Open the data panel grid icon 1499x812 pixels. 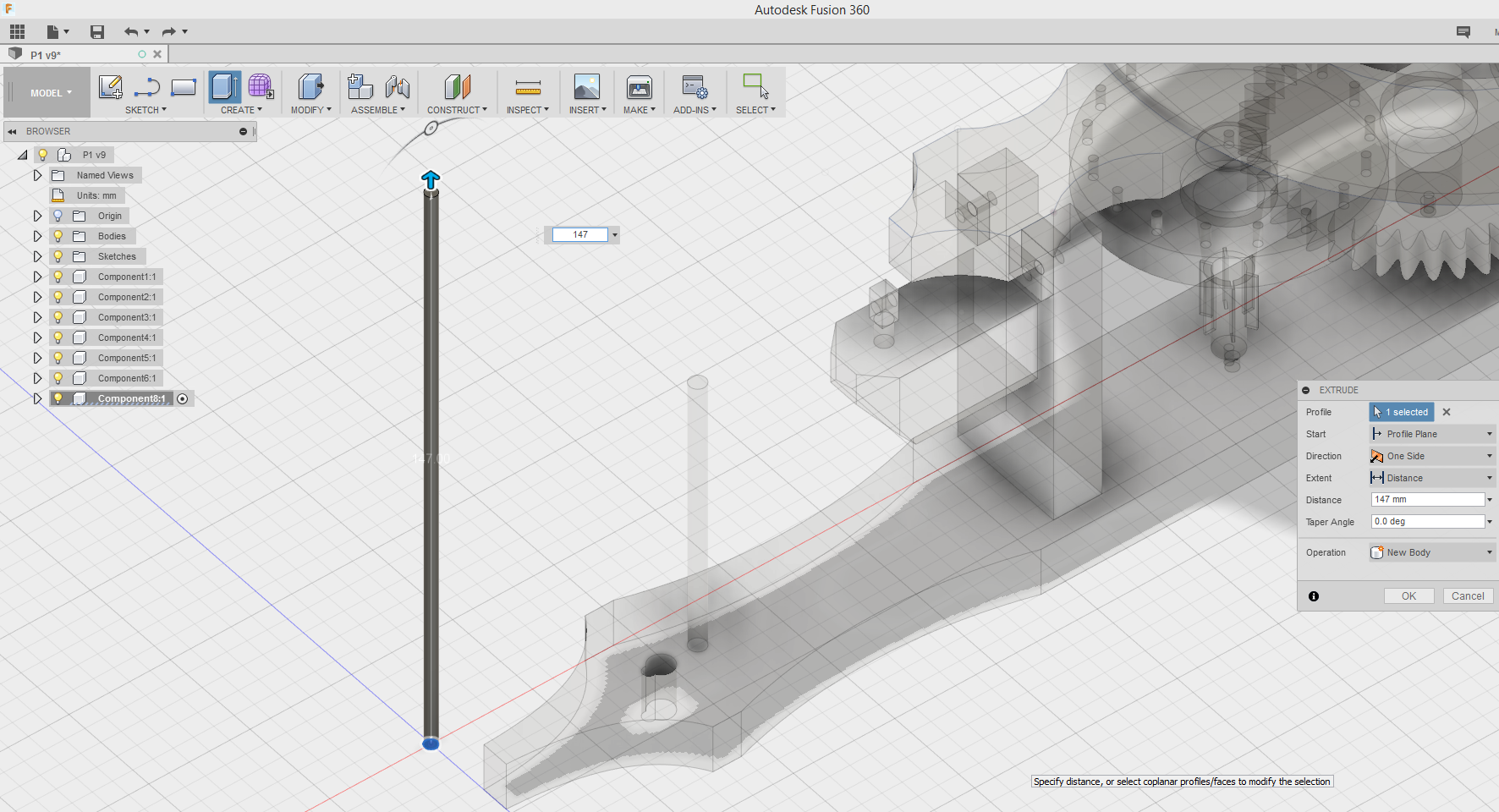(18, 32)
